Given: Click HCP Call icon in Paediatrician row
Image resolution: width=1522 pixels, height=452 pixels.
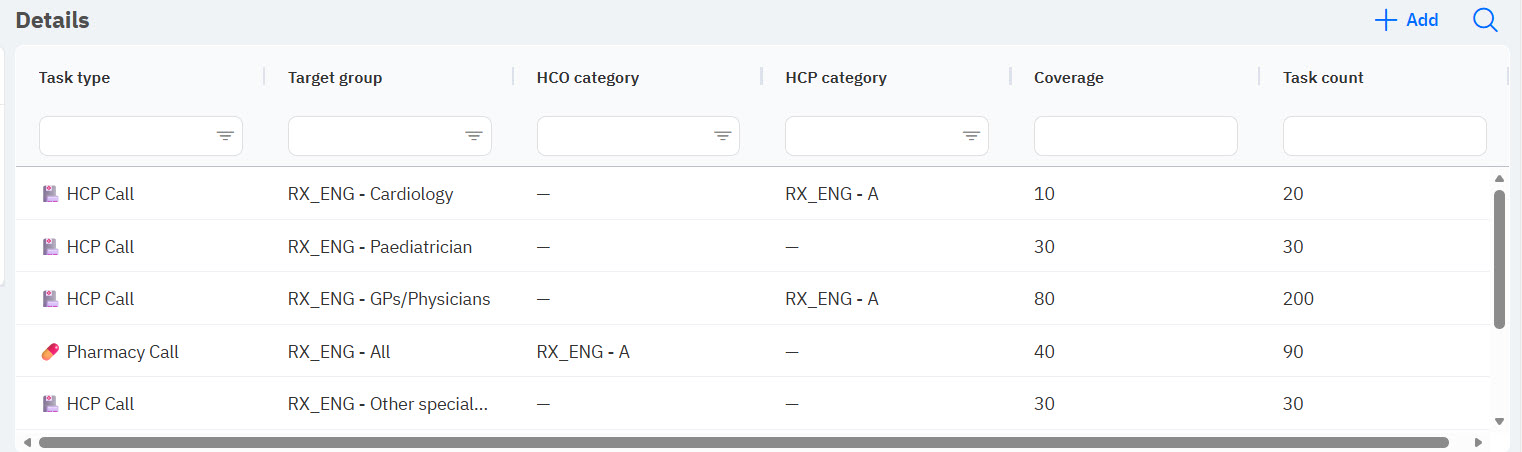Looking at the screenshot, I should (x=50, y=247).
